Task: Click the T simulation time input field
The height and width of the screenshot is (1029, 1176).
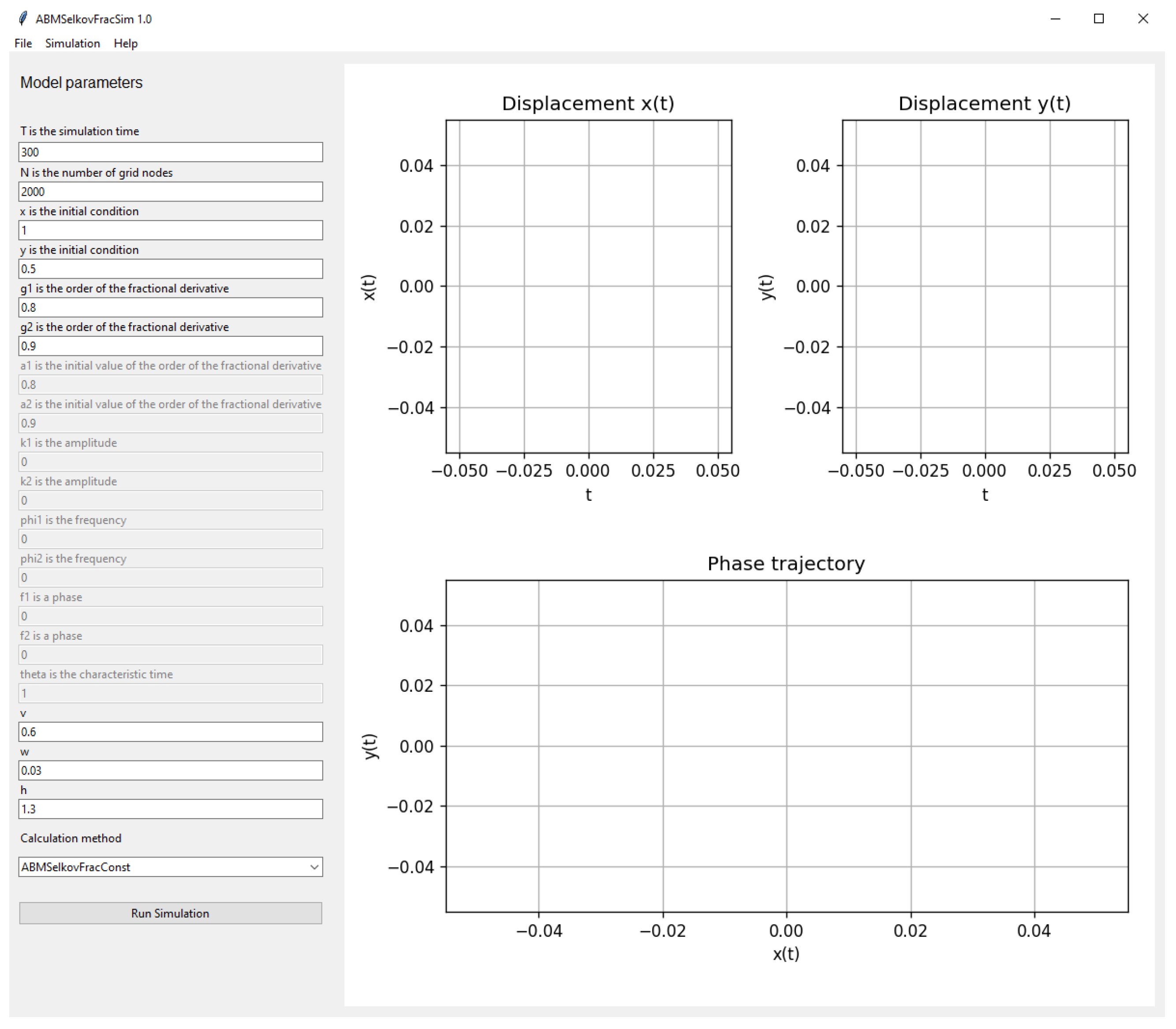Action: [x=171, y=152]
